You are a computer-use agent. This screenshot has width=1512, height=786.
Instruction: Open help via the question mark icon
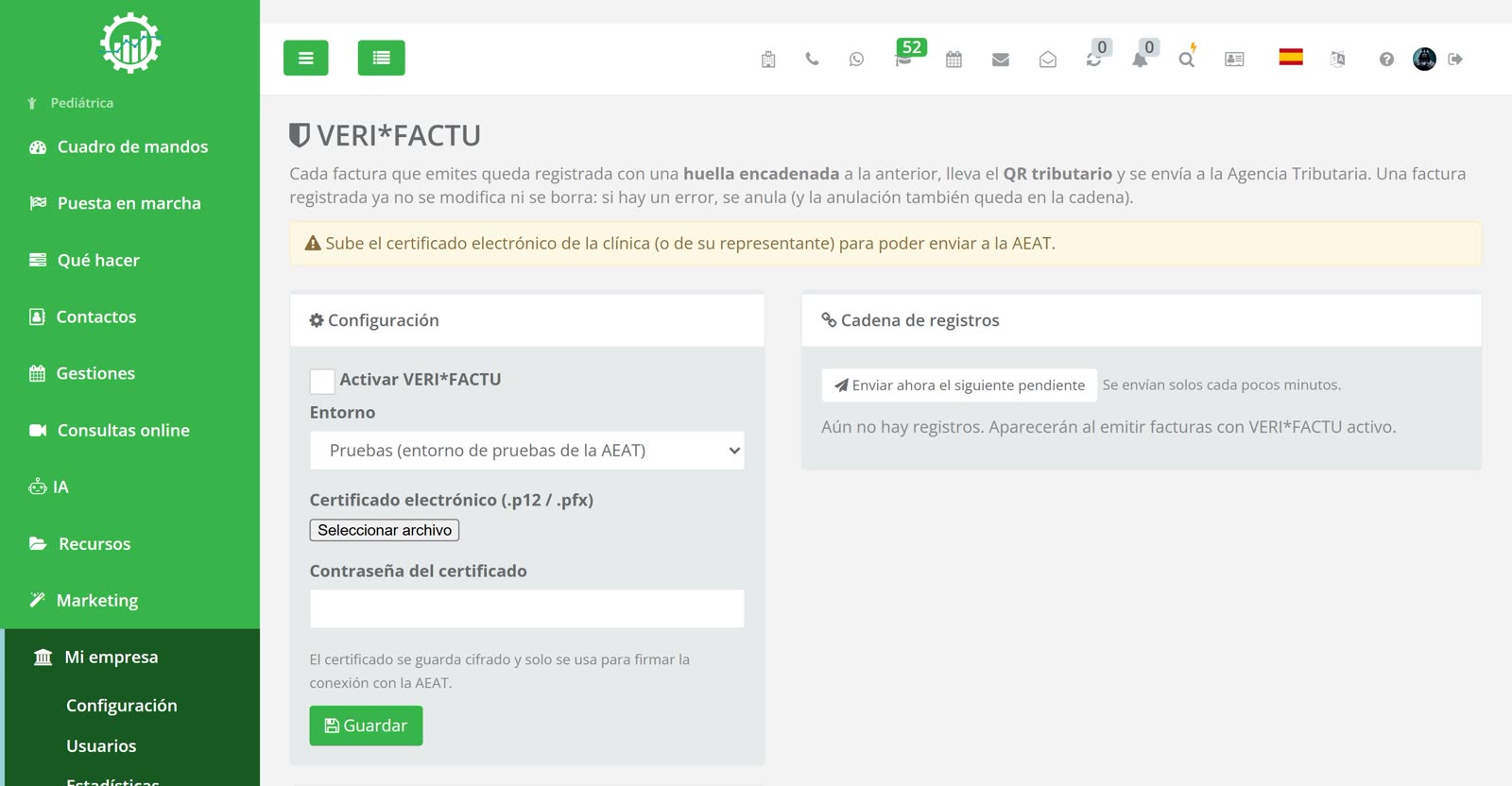tap(1386, 60)
